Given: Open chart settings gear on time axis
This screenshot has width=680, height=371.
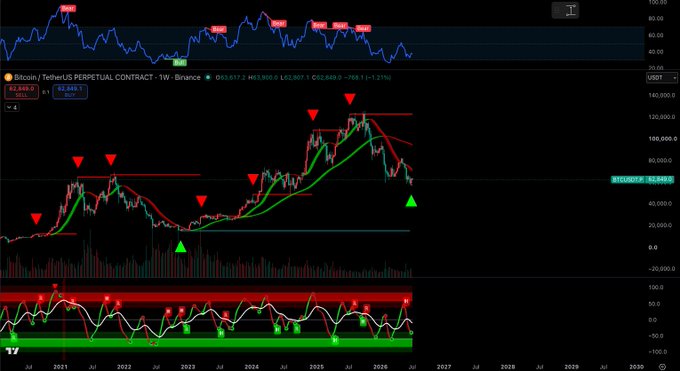Looking at the screenshot, I should click(x=662, y=367).
